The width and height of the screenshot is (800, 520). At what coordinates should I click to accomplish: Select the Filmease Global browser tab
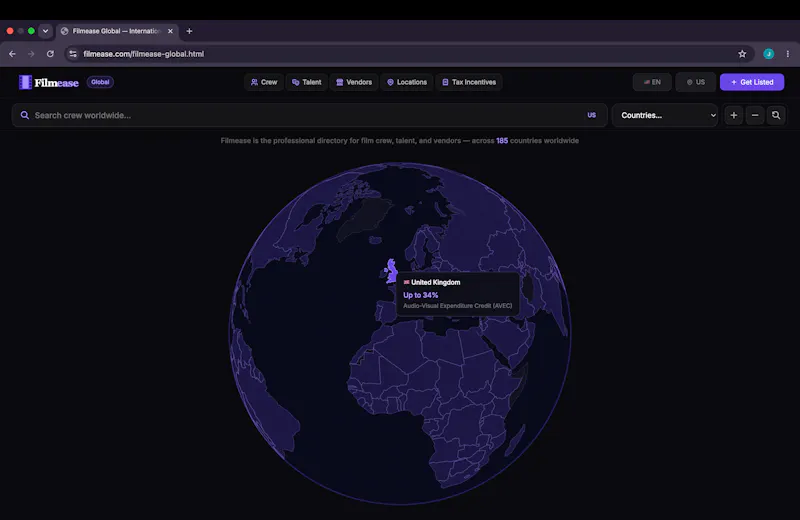pyautogui.click(x=117, y=31)
